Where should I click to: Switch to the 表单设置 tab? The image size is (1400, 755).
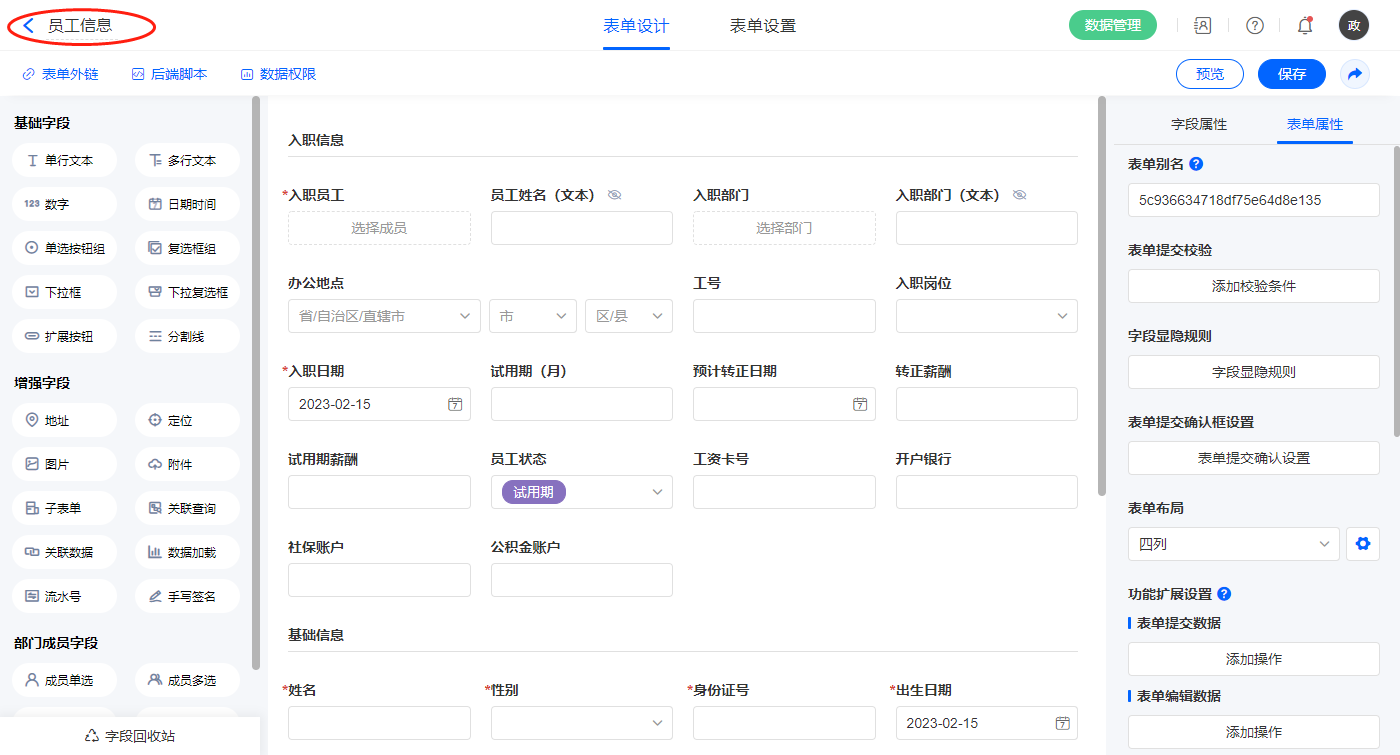(763, 26)
